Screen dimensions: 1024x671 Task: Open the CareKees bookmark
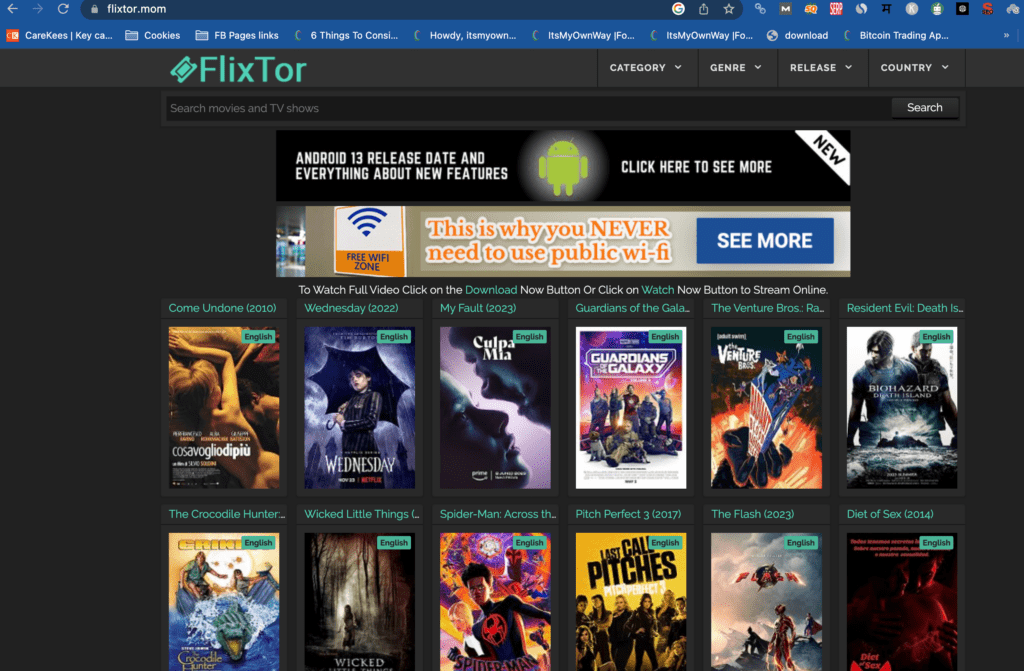pos(59,35)
